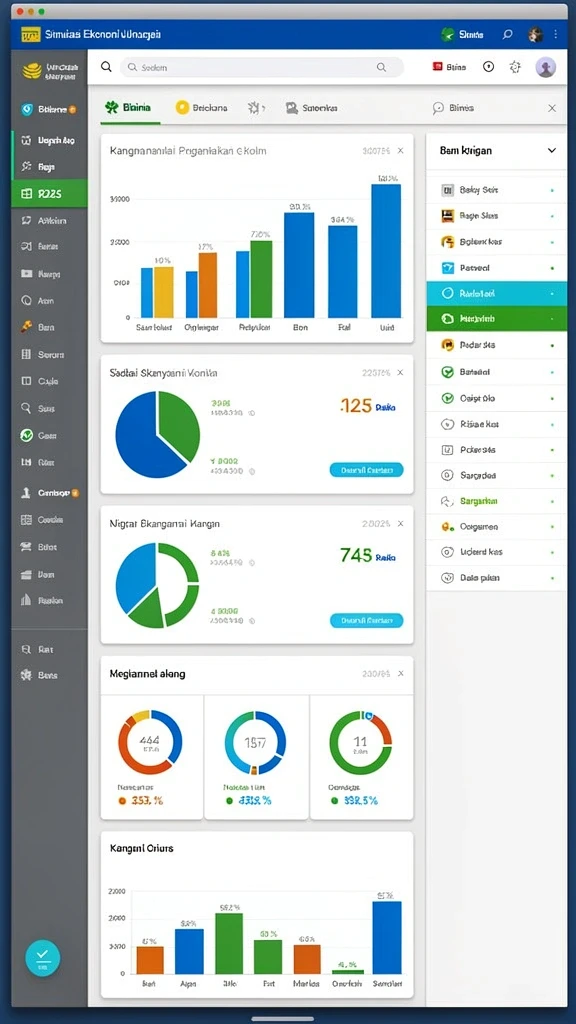Click the blue button under 125
The image size is (576, 1024).
pos(366,470)
